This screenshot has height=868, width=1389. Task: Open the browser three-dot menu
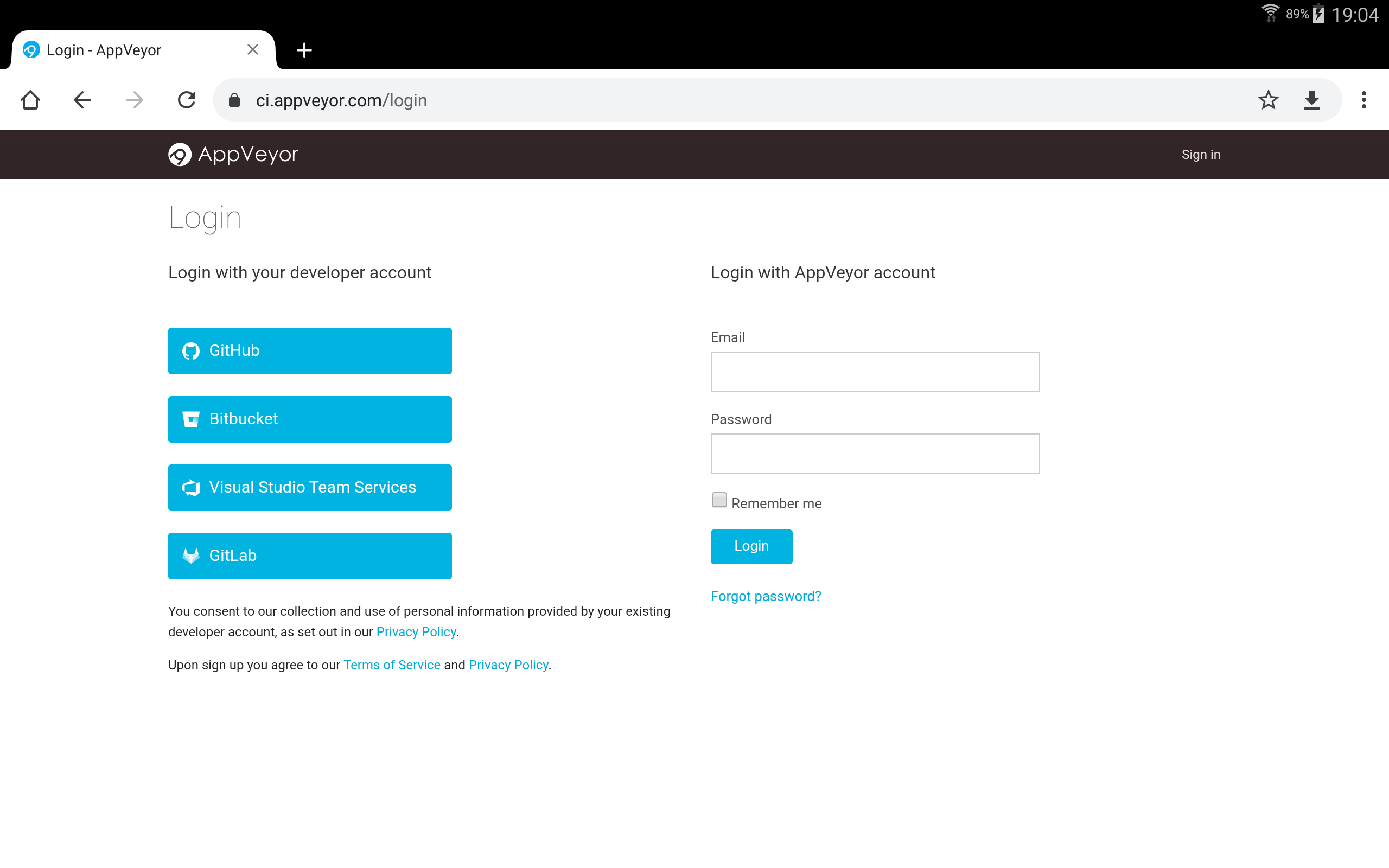(x=1363, y=100)
